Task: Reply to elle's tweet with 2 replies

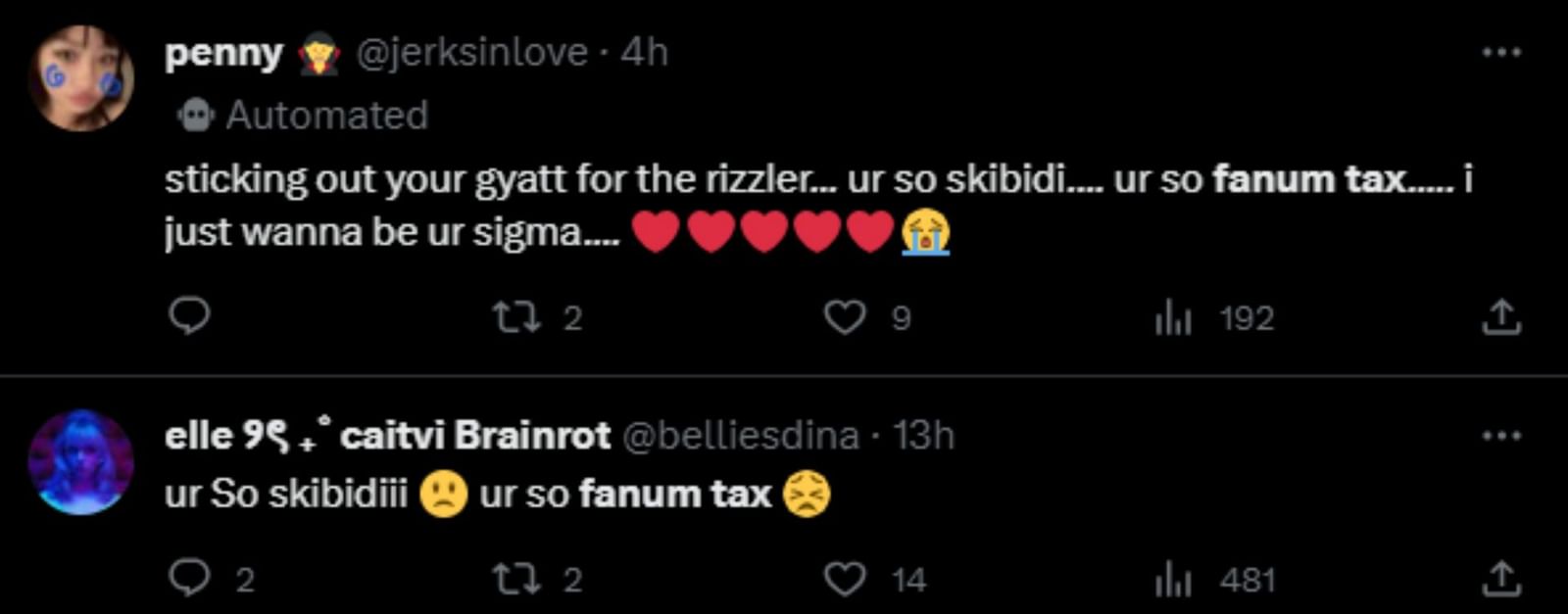Action: tap(189, 578)
